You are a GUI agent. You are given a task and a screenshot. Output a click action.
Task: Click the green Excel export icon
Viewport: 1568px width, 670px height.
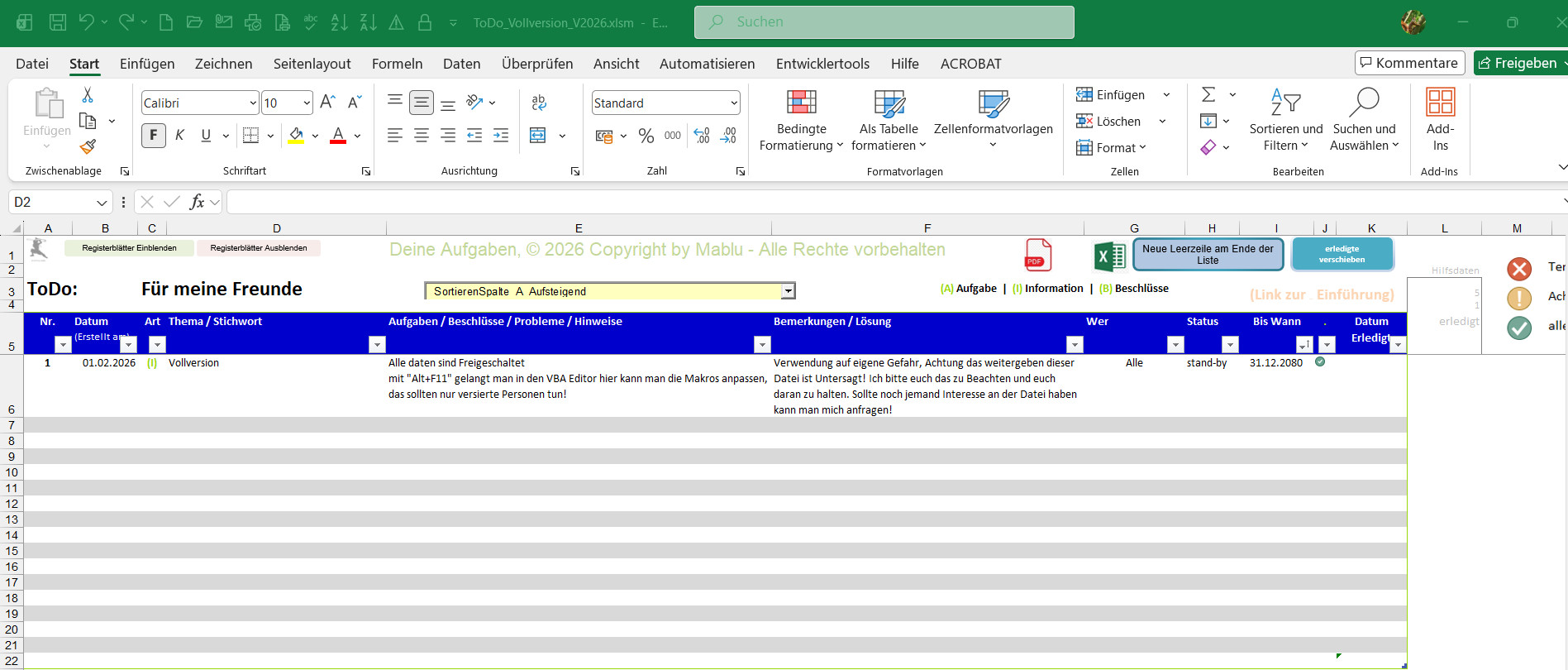(x=1108, y=256)
